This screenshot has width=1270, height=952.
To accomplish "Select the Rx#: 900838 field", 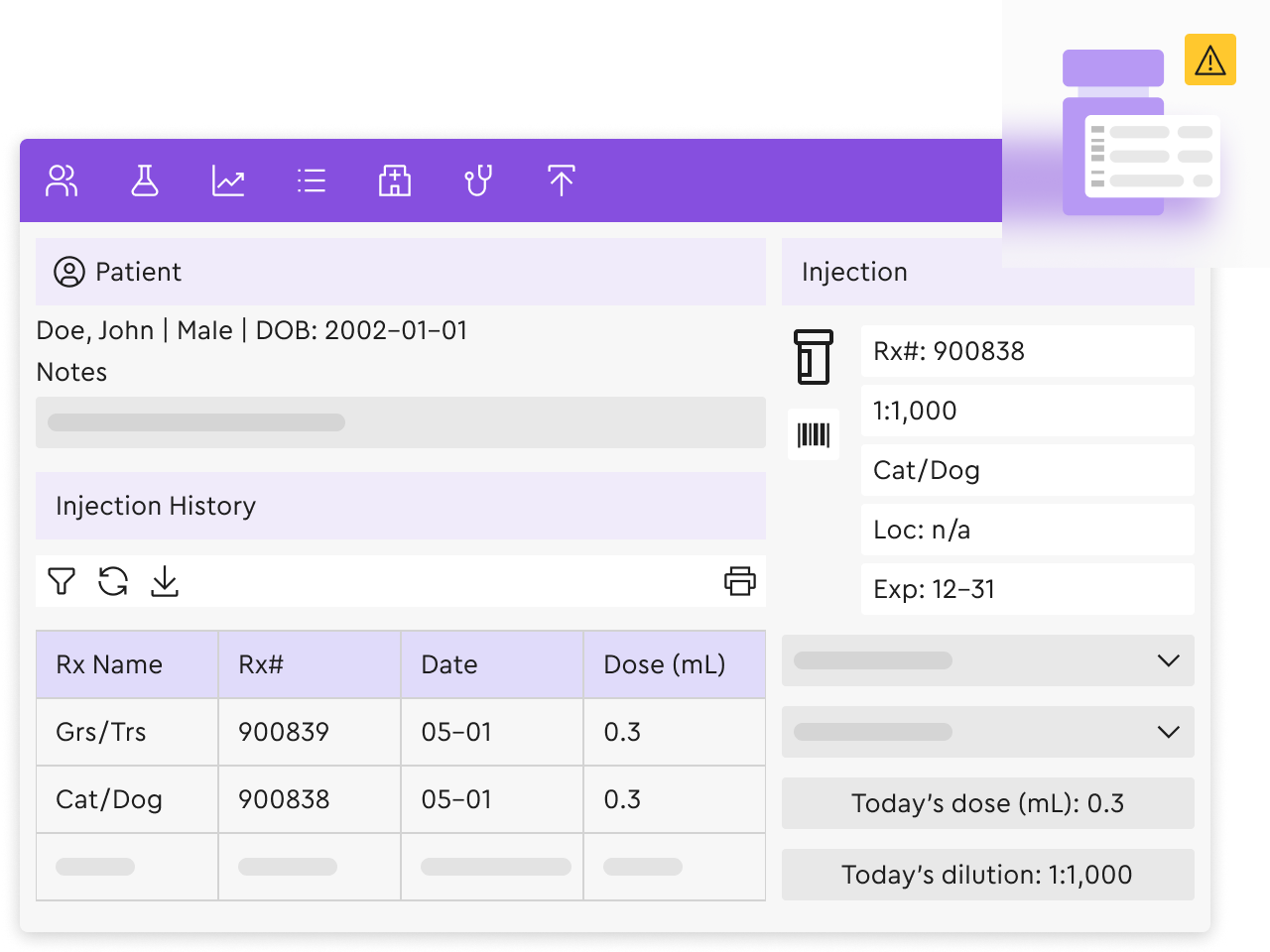I will 1028,351.
